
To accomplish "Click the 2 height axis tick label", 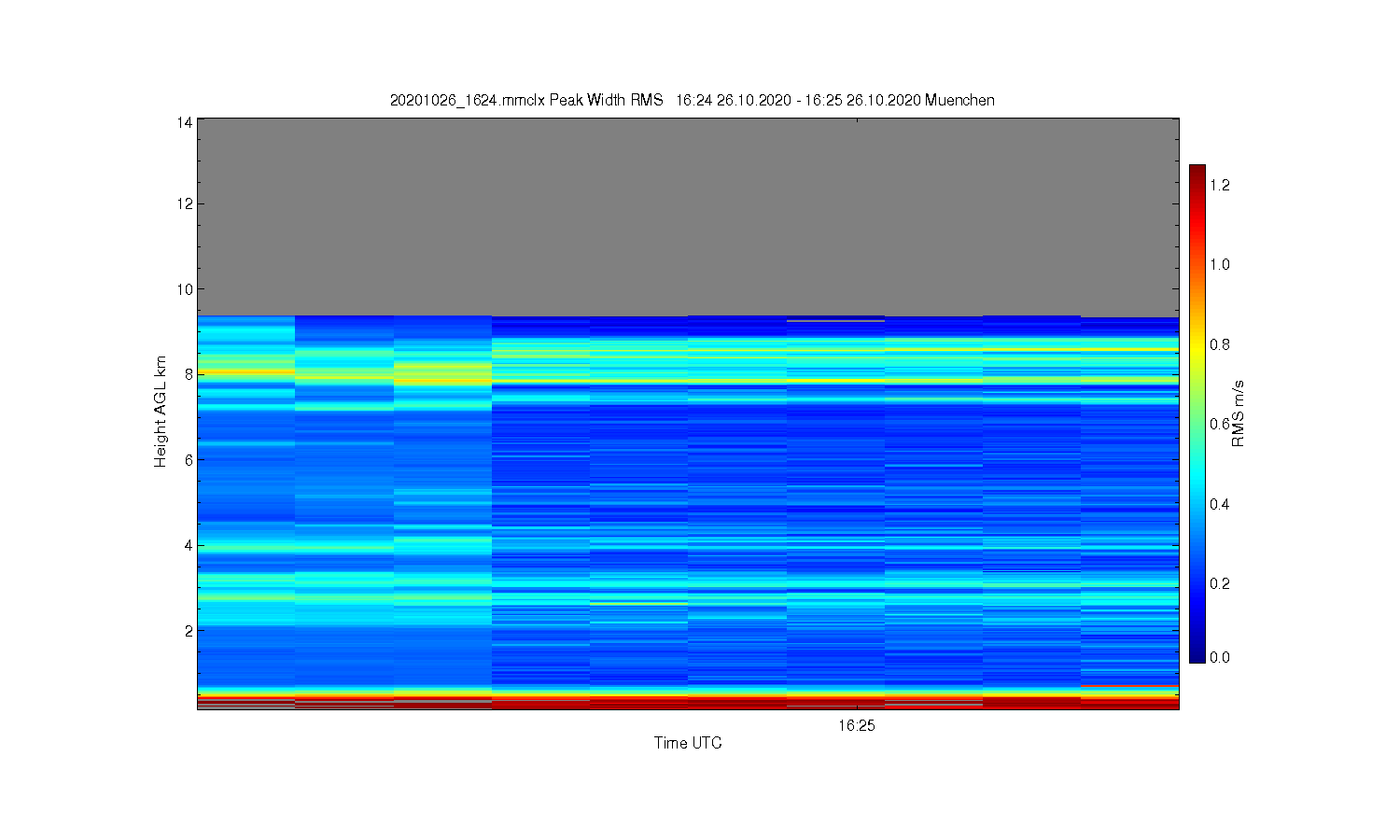I will (189, 631).
